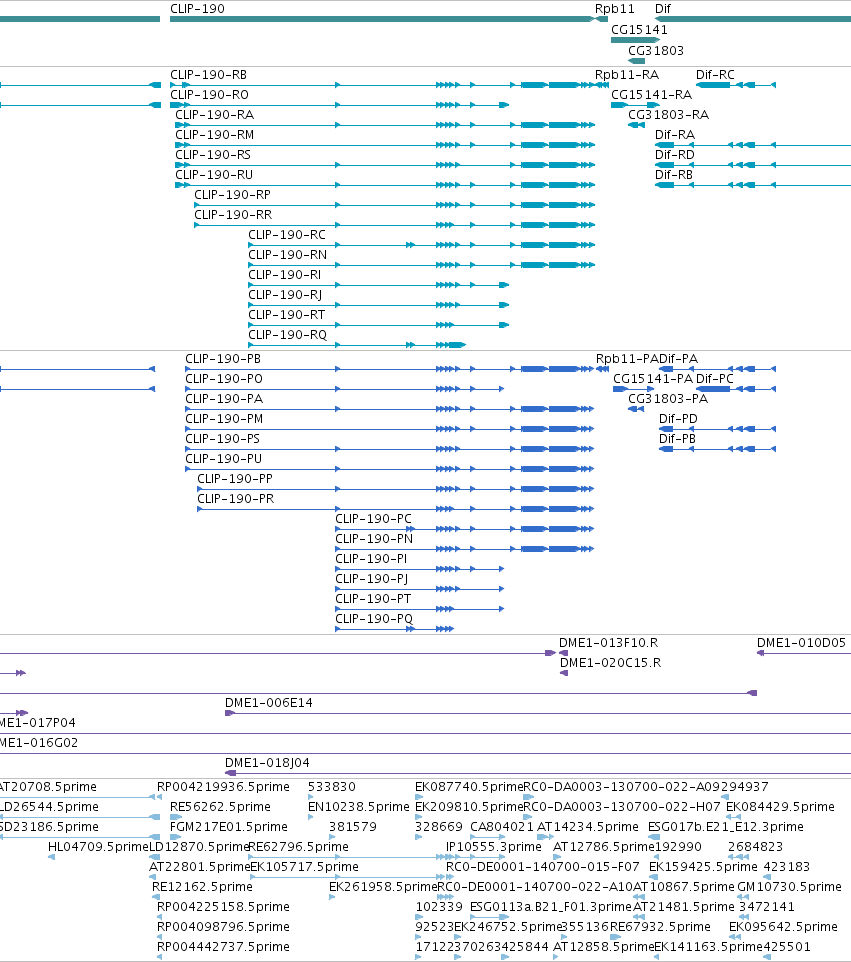The image size is (851, 962).
Task: Click EST ESG017b.E21_E12.3prime
Action: [726, 827]
